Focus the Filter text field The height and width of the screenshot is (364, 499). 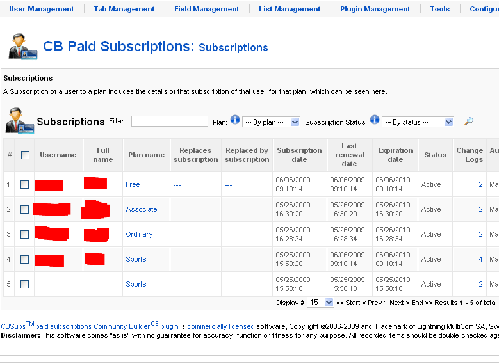[x=169, y=121]
